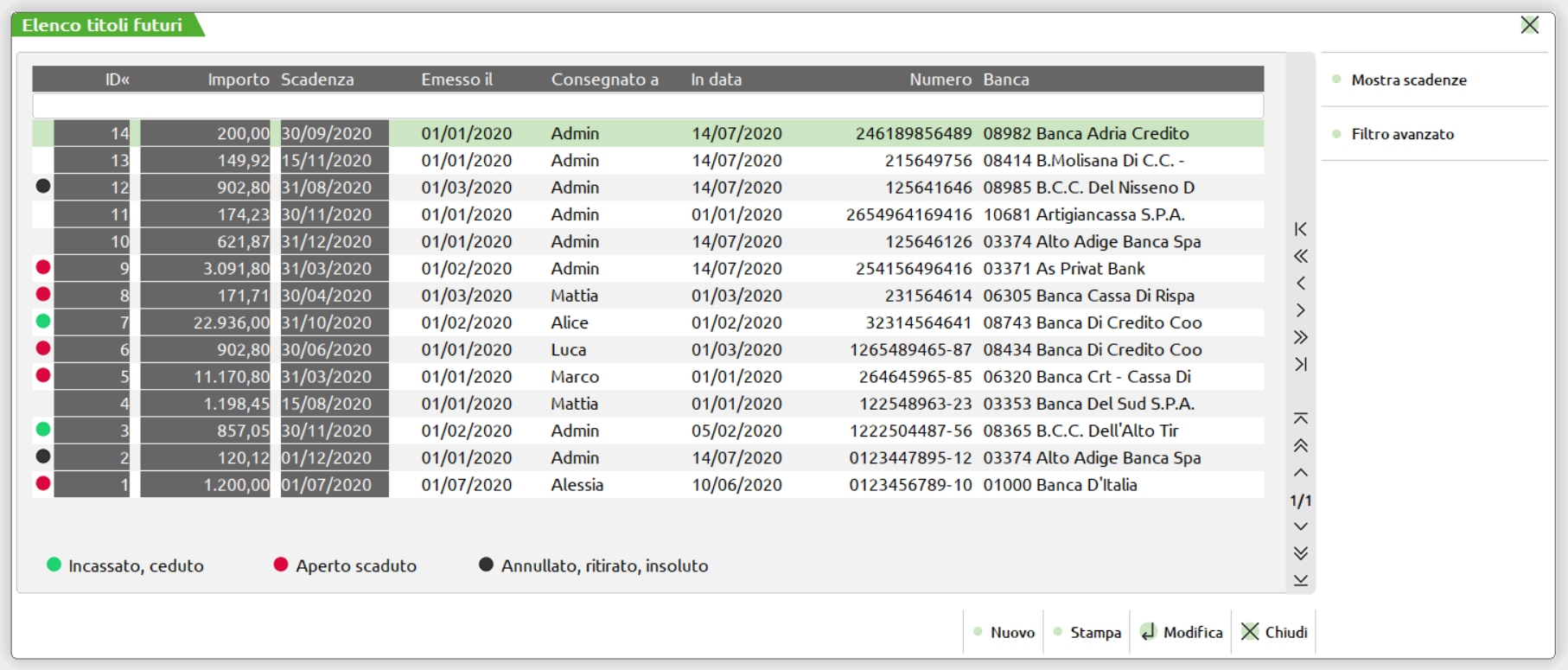Viewport: 1568px width, 670px height.
Task: Click the empty filter field under headers
Action: [x=647, y=106]
